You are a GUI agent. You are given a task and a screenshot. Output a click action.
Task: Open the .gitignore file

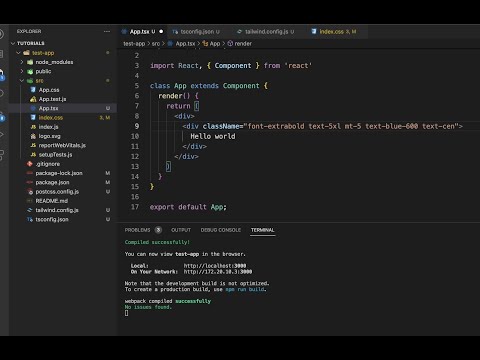pyautogui.click(x=48, y=164)
